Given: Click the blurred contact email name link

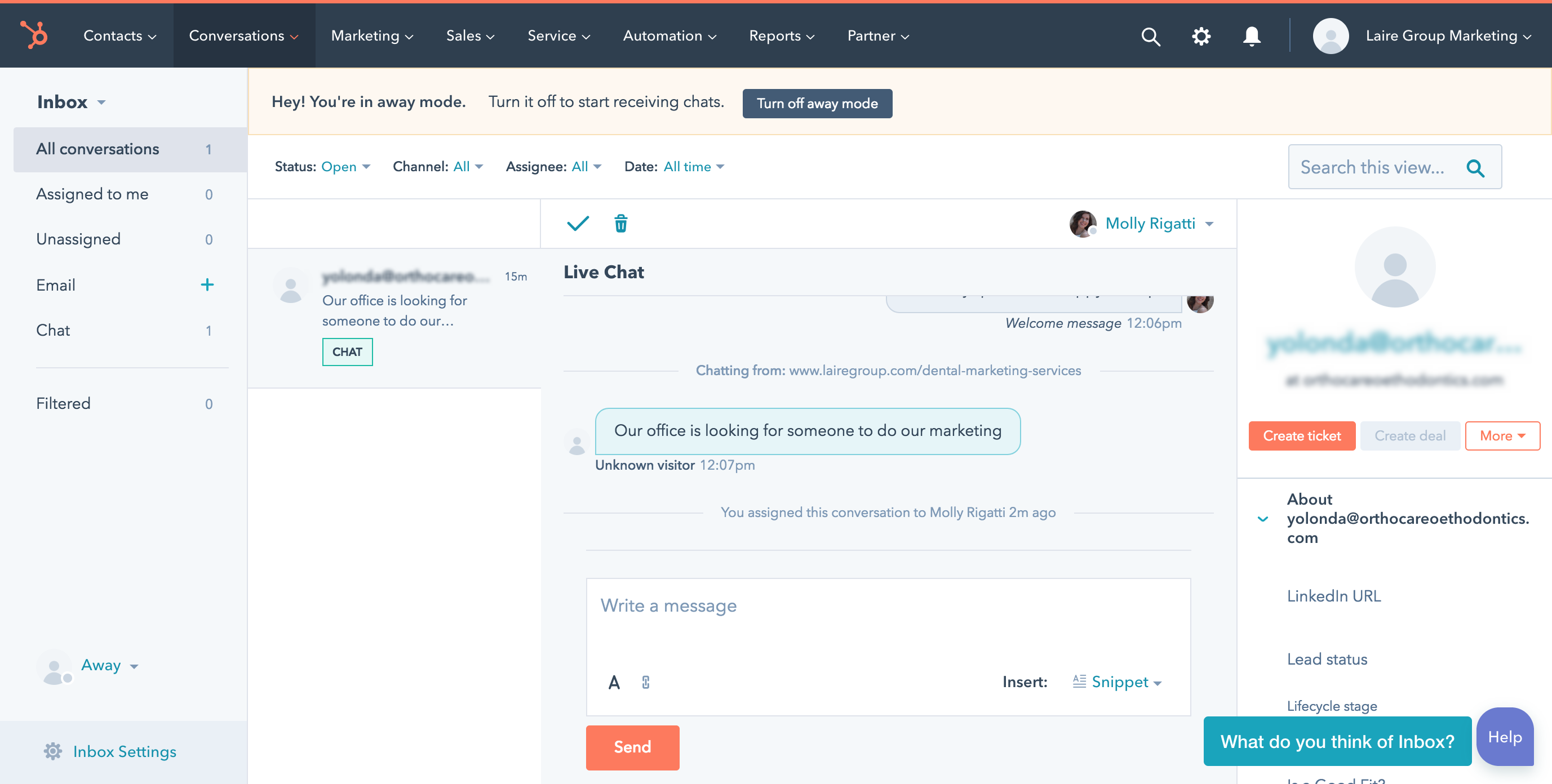Looking at the screenshot, I should pos(1394,342).
